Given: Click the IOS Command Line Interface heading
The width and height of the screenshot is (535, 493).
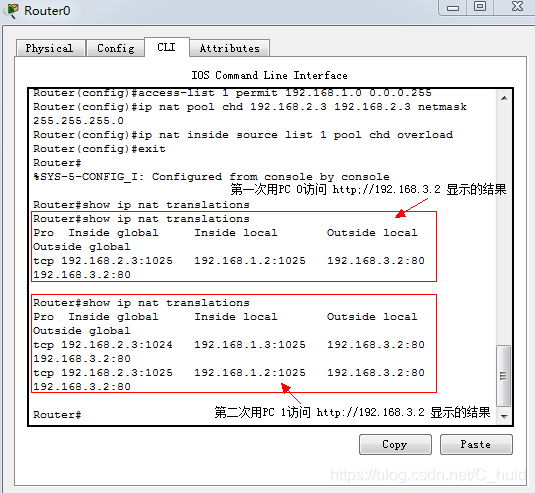Looking at the screenshot, I should tap(270, 75).
